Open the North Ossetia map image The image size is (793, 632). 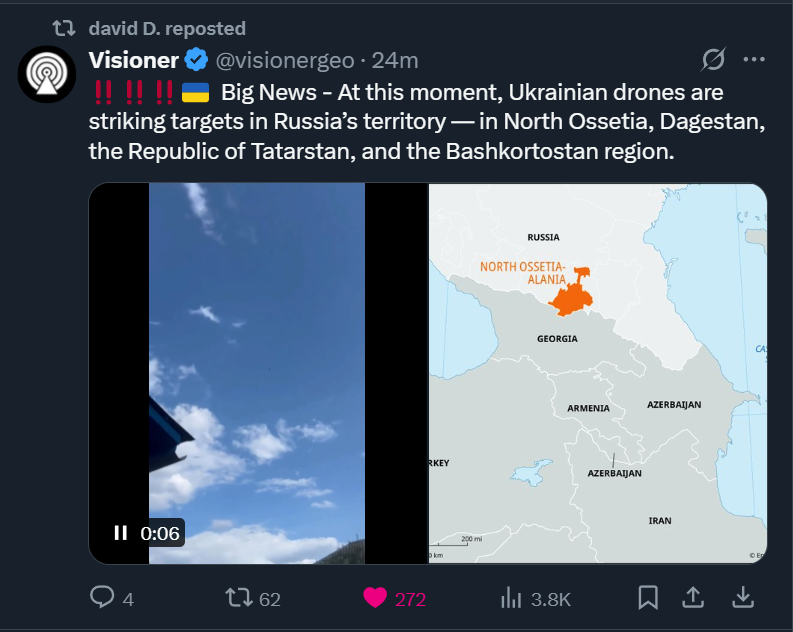(x=598, y=373)
